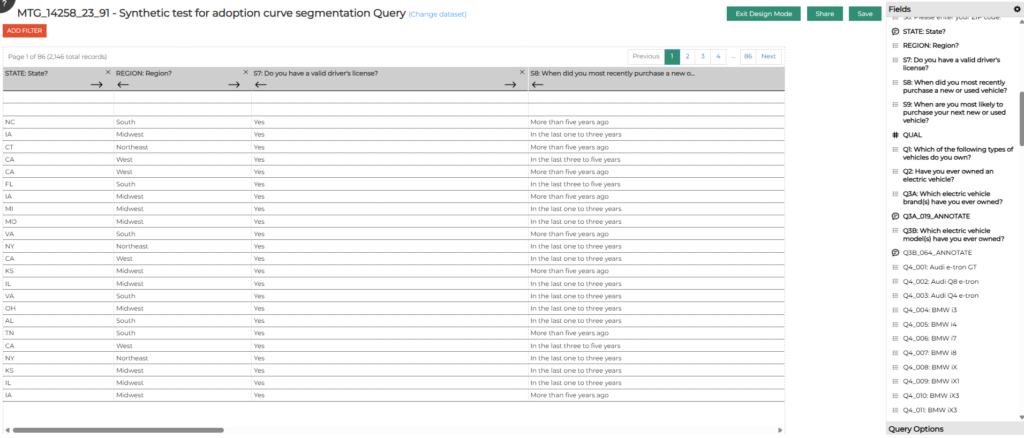
Task: Open the Fields panel settings gear
Action: point(1017,9)
